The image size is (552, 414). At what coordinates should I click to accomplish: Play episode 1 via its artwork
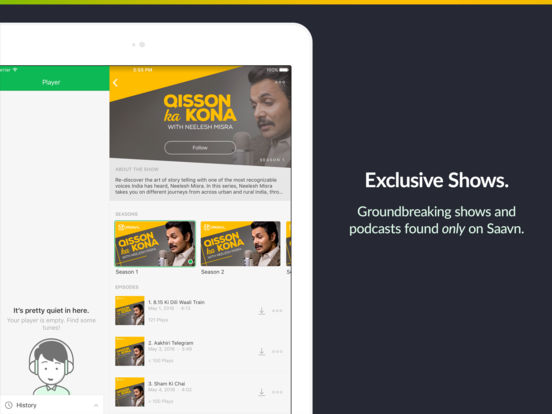click(x=130, y=310)
